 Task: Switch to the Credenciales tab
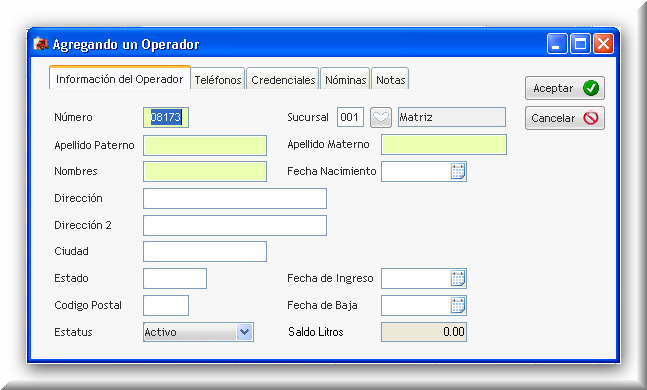click(x=283, y=80)
